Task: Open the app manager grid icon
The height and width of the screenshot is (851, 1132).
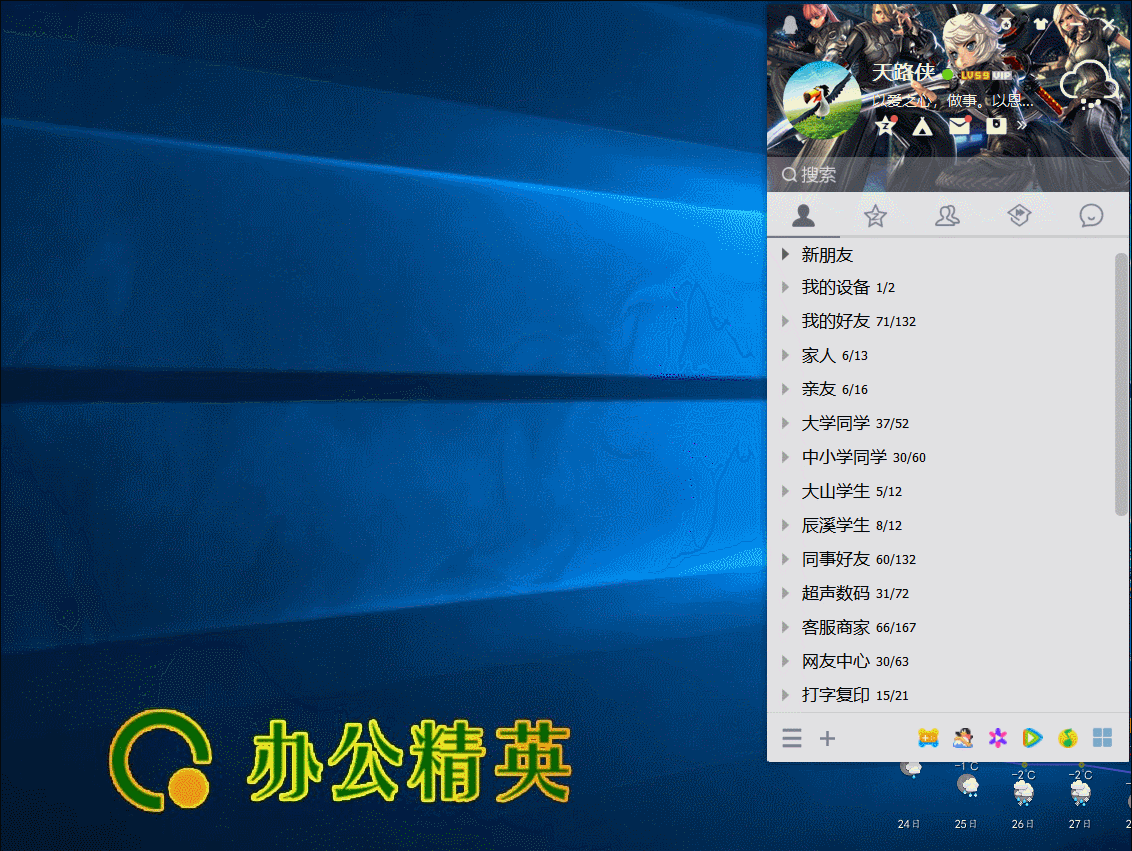Action: click(1102, 738)
